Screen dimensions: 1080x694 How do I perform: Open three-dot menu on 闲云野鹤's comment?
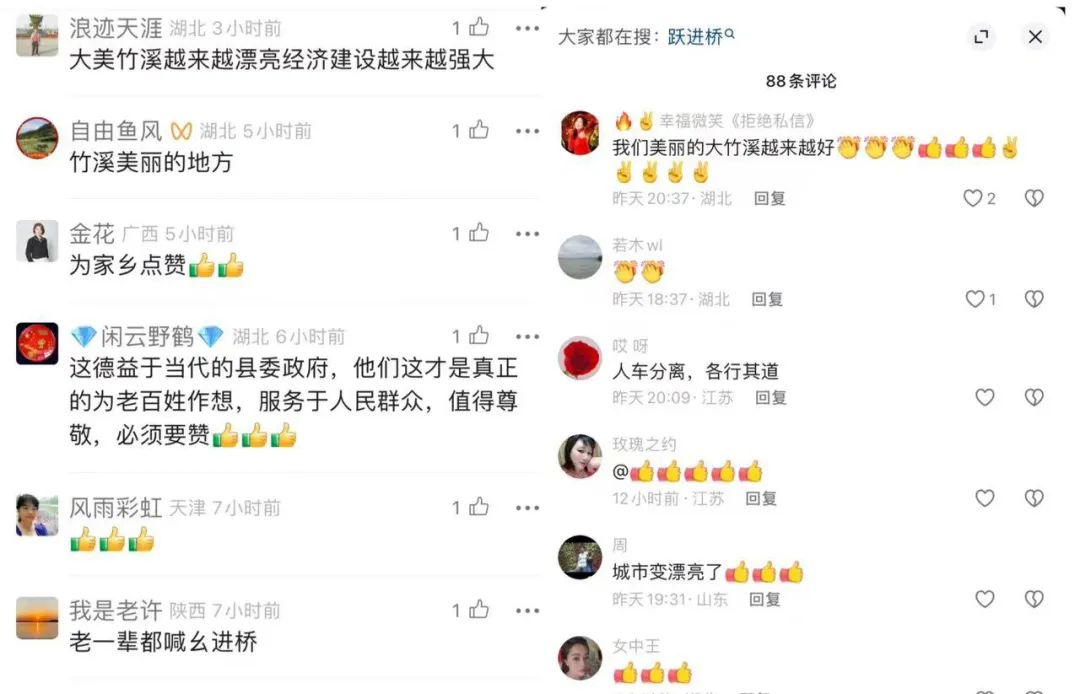(x=527, y=336)
